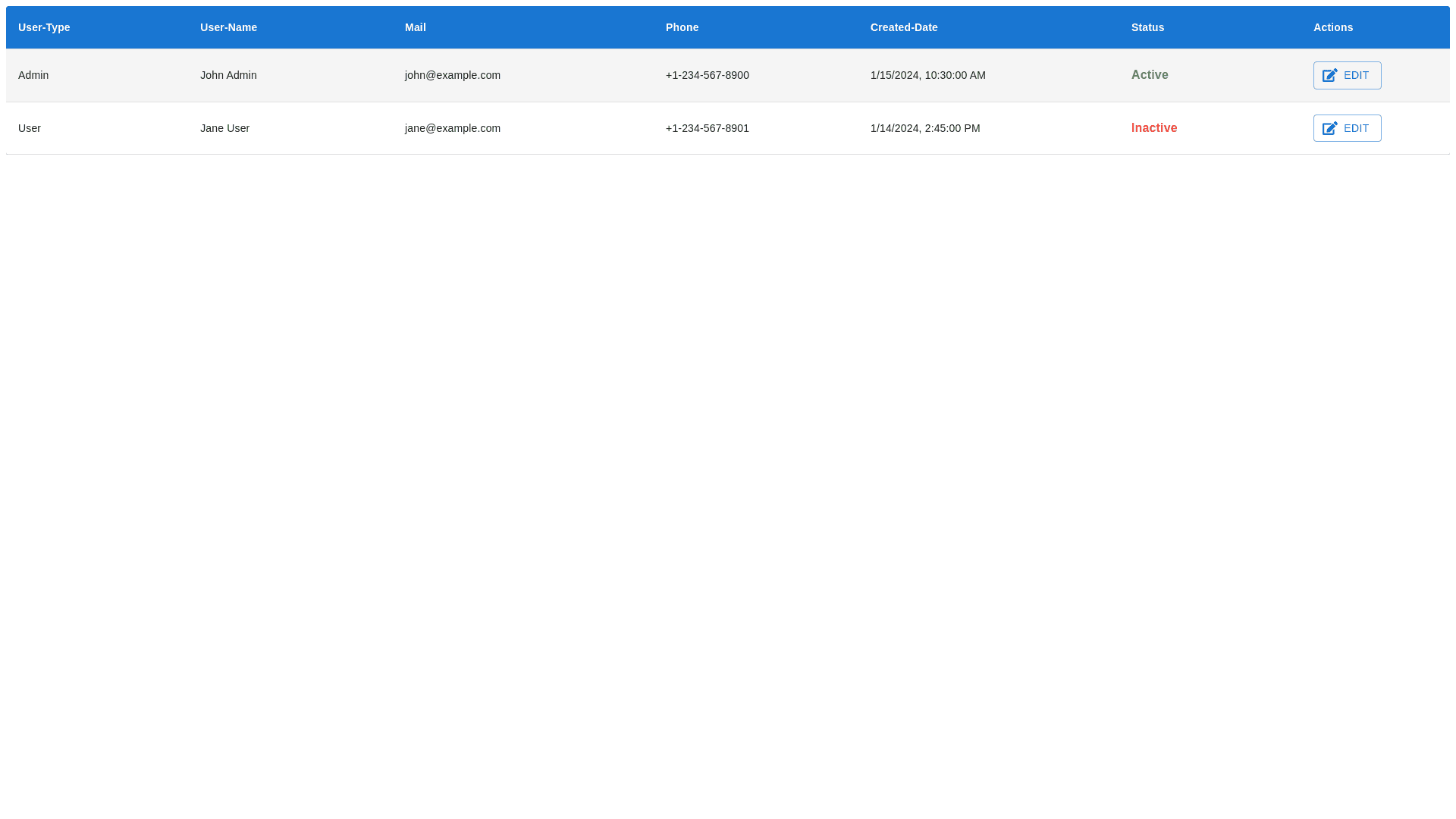This screenshot has height=819, width=1456.
Task: Click the pencil icon in John Admin's row
Action: click(1329, 75)
